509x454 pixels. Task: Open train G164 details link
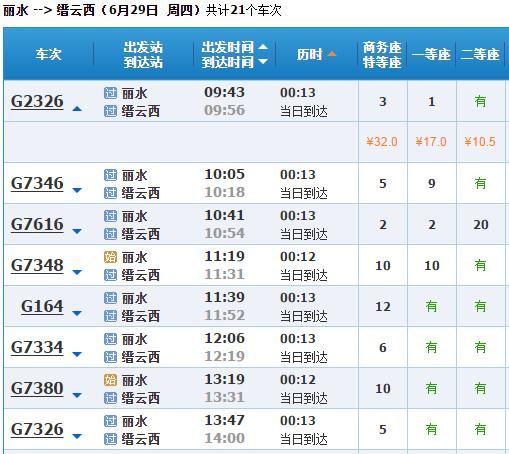[42, 306]
